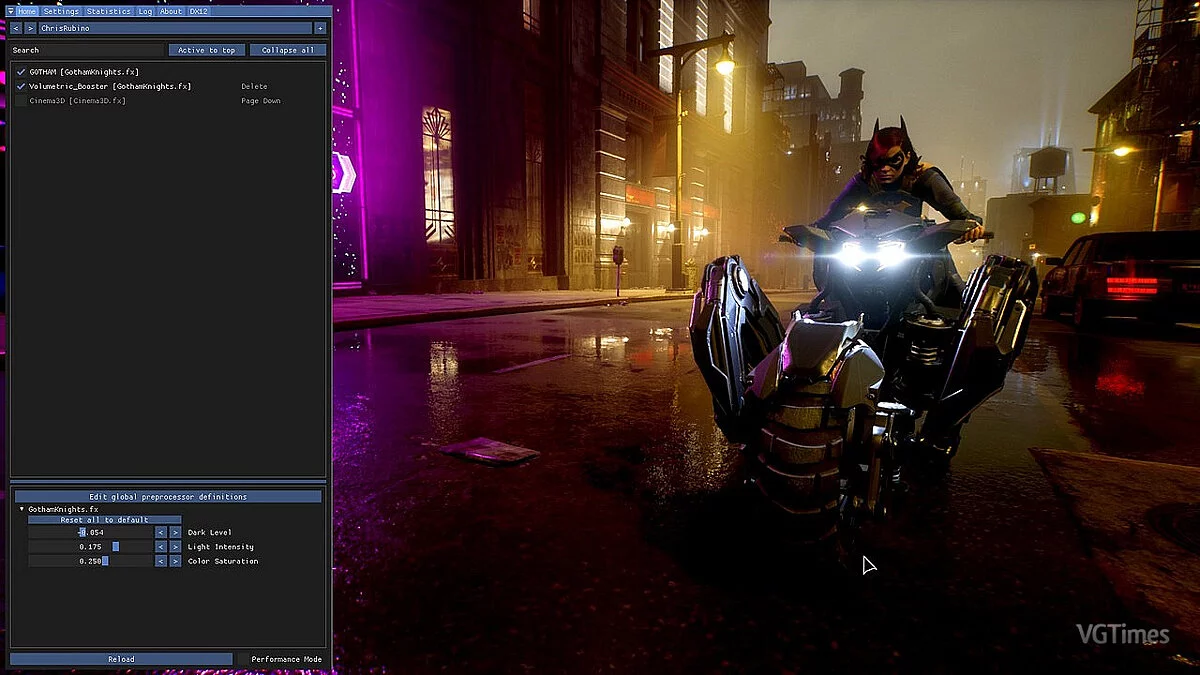Collapse all effect sections
Viewport: 1200px width, 675px height.
point(288,50)
